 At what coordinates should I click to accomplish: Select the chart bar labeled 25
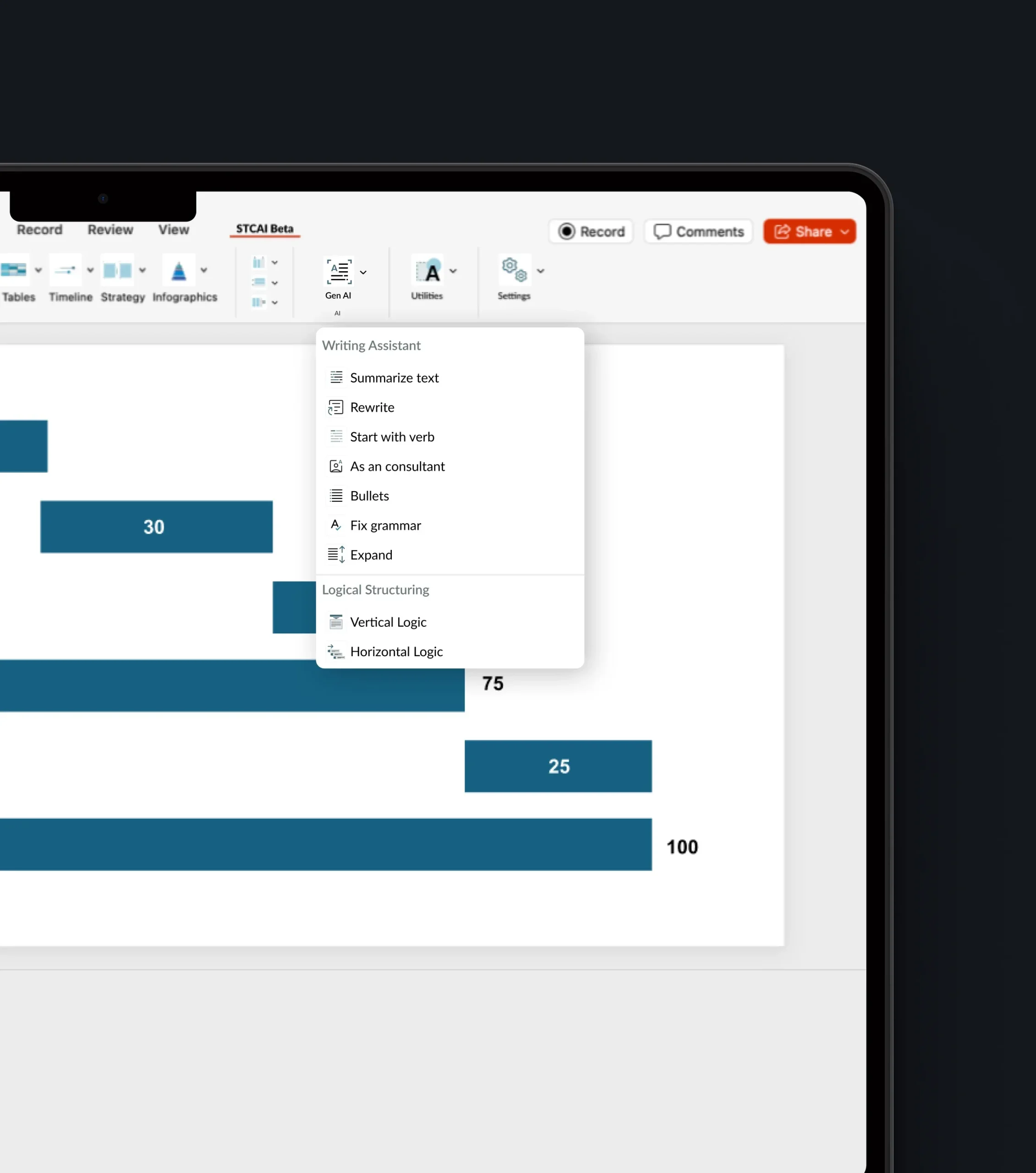click(559, 766)
